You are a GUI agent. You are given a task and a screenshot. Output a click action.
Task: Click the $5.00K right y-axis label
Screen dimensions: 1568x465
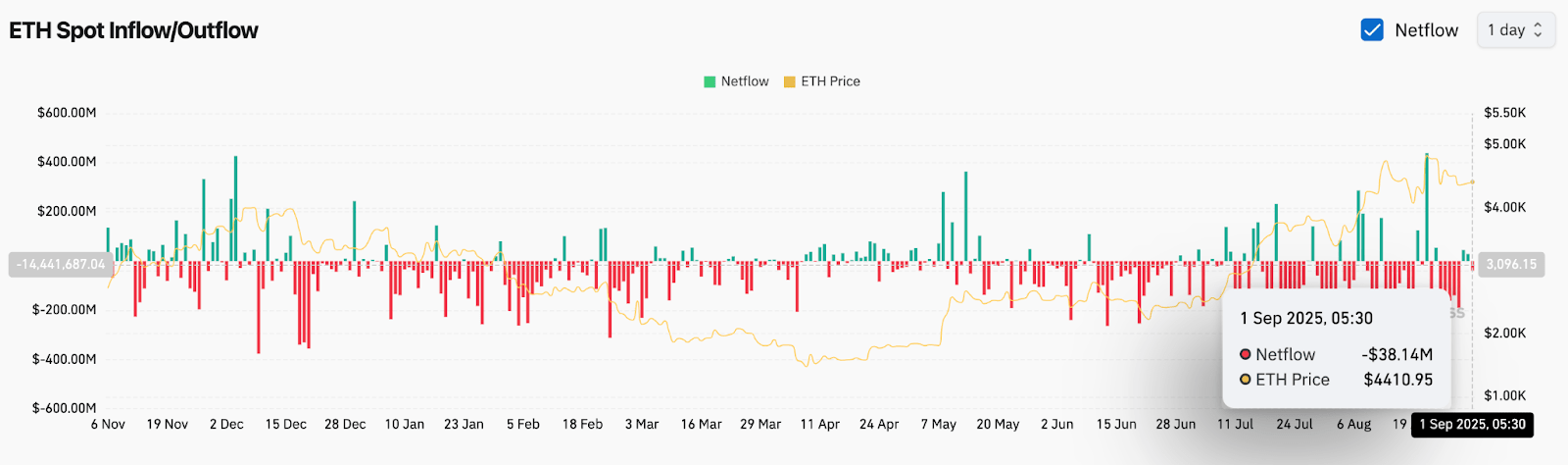point(1504,144)
